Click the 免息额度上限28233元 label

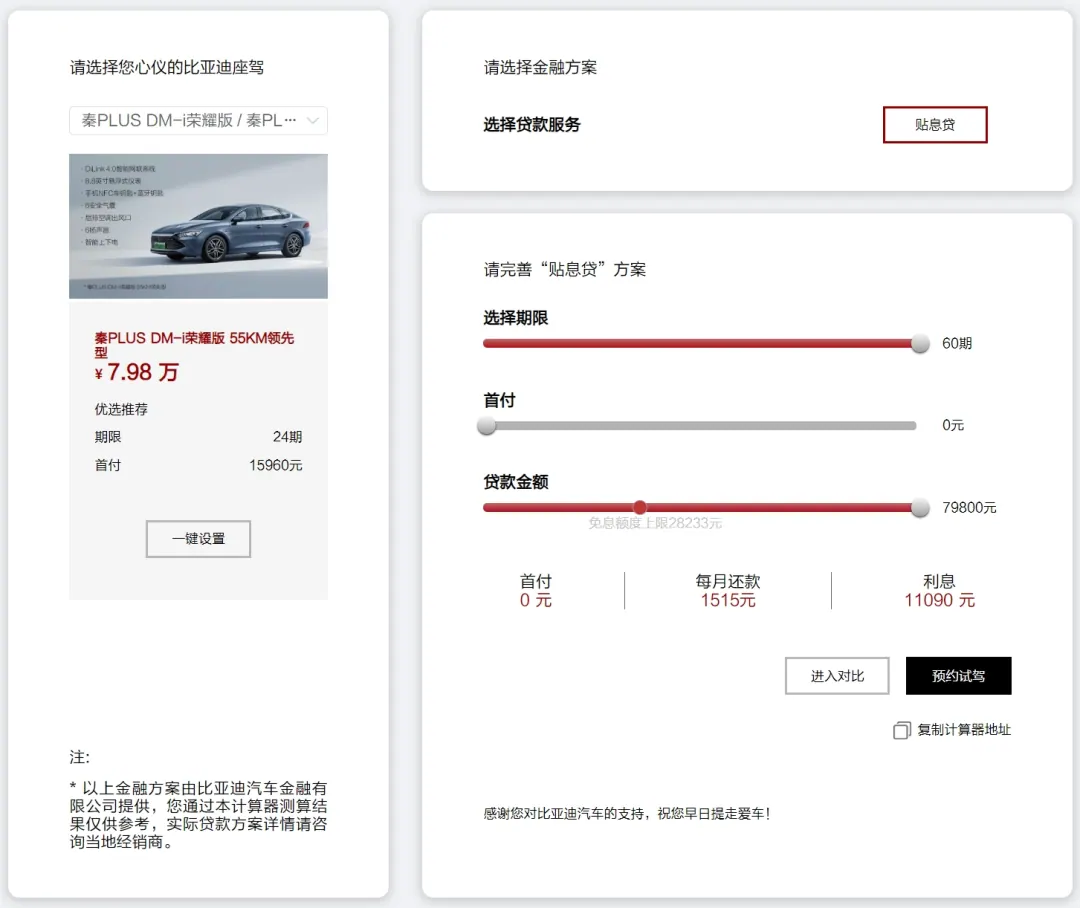pyautogui.click(x=655, y=524)
